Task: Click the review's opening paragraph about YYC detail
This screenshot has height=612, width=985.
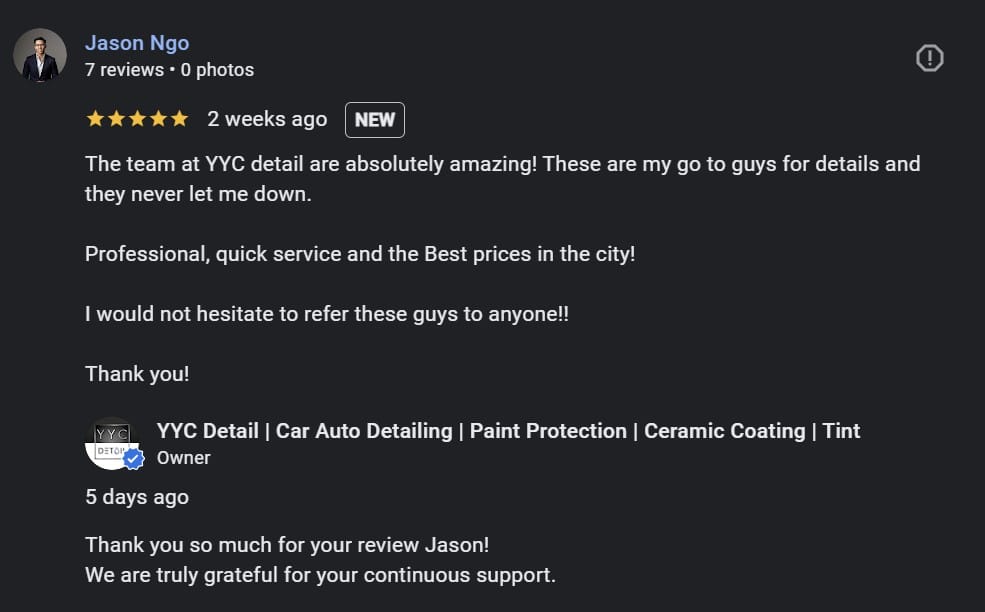Action: pos(502,178)
